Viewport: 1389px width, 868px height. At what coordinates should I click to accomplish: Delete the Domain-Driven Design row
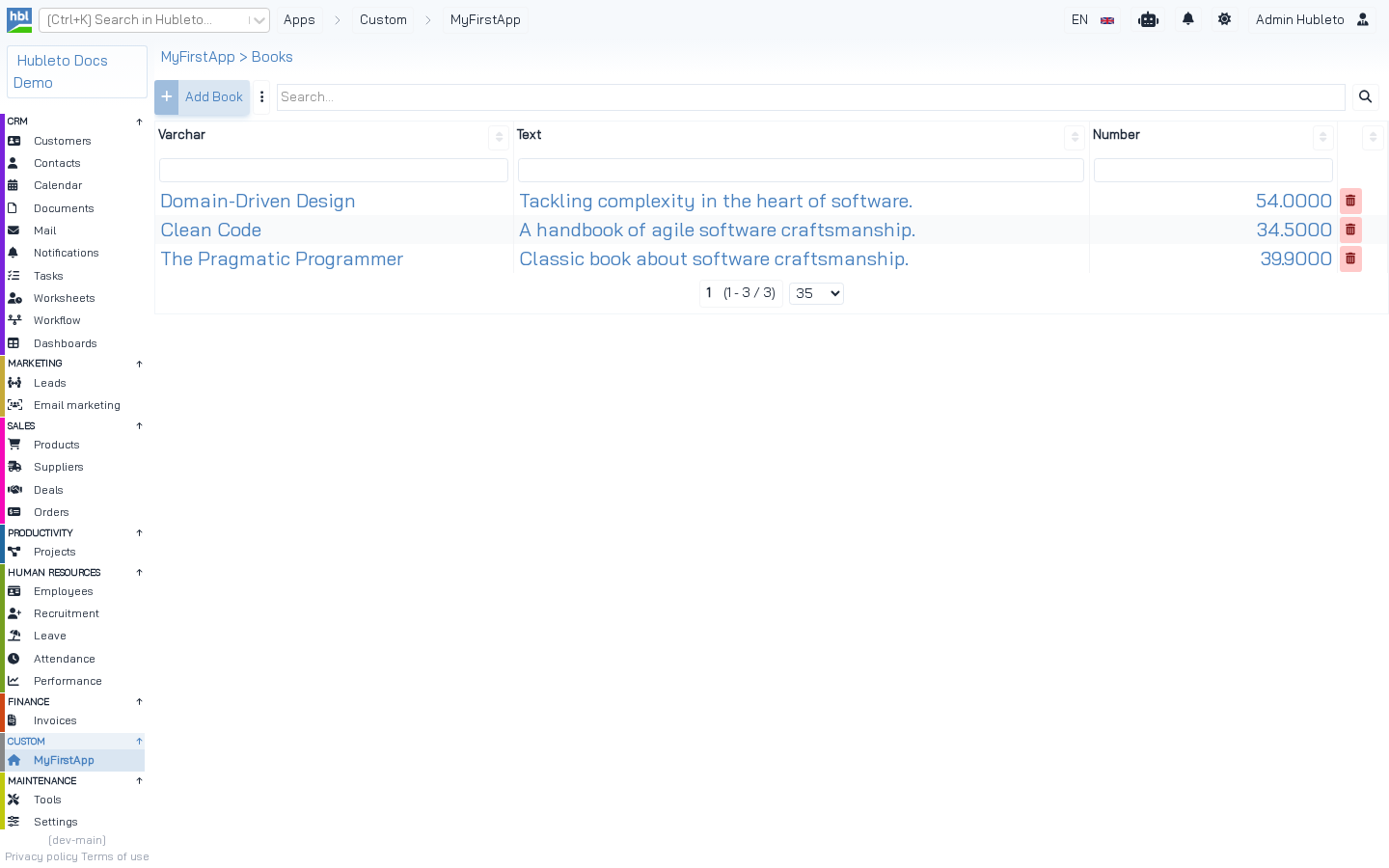(x=1350, y=201)
